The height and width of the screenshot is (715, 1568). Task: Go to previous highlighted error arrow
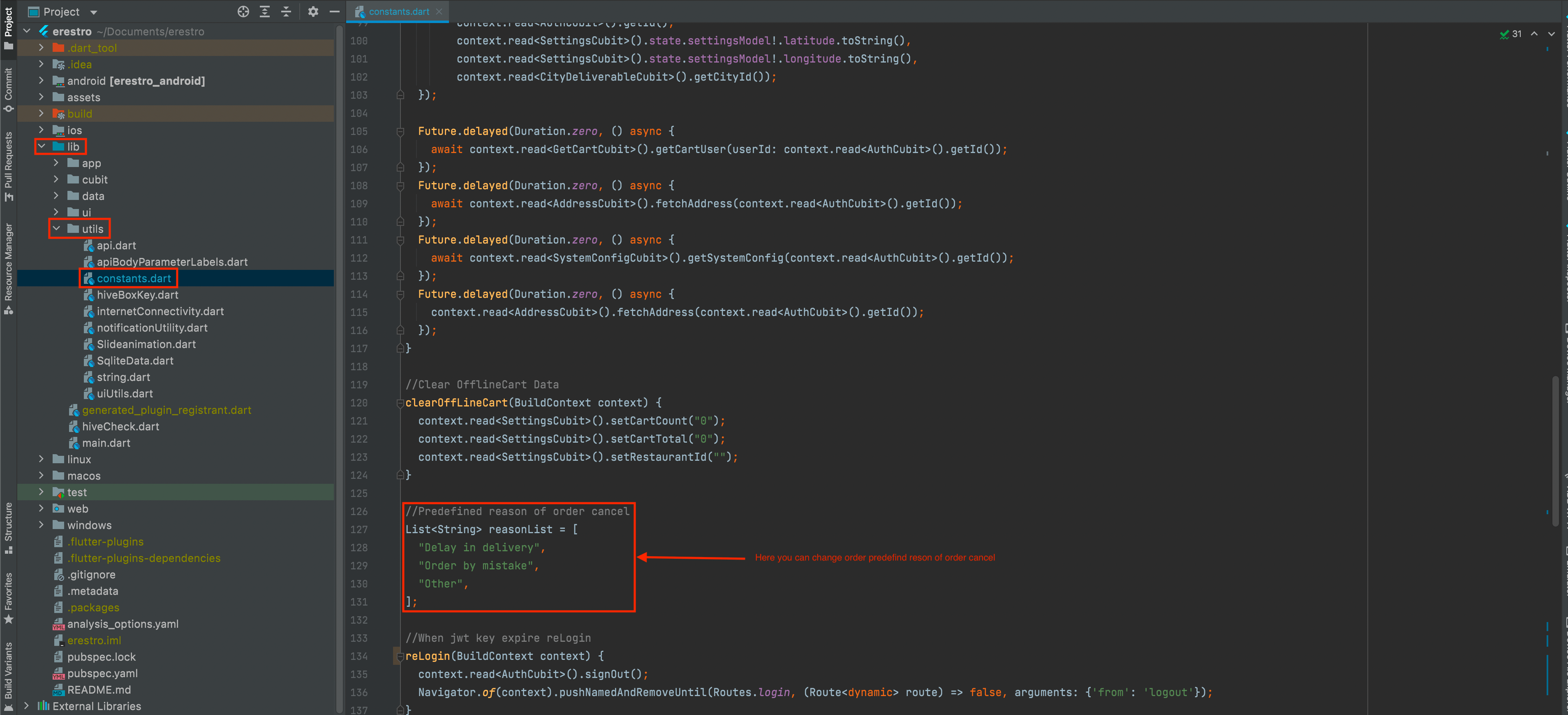[1534, 34]
